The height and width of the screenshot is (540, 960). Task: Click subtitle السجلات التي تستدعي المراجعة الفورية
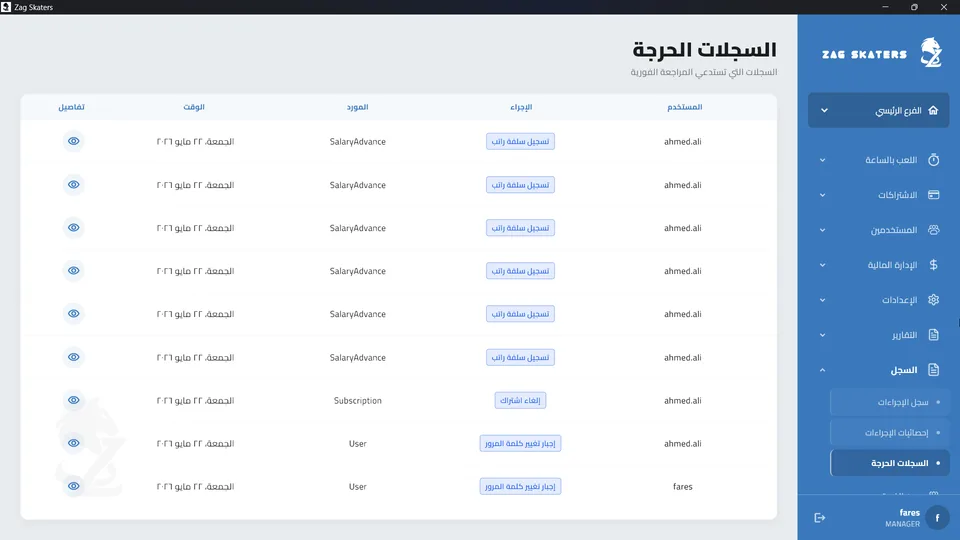coord(703,72)
